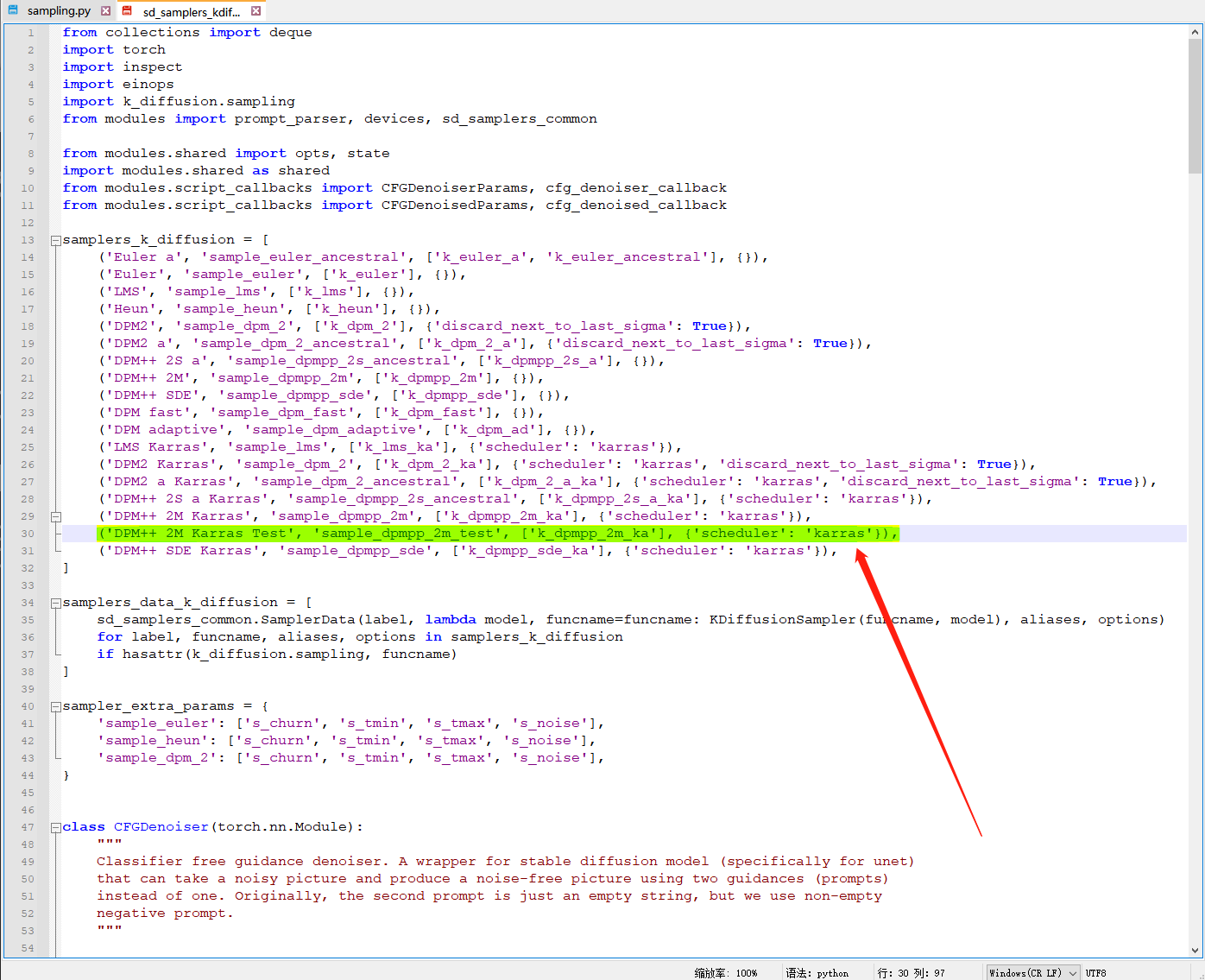Switch to the sampling.py tab
This screenshot has width=1205, height=980.
coord(59,11)
